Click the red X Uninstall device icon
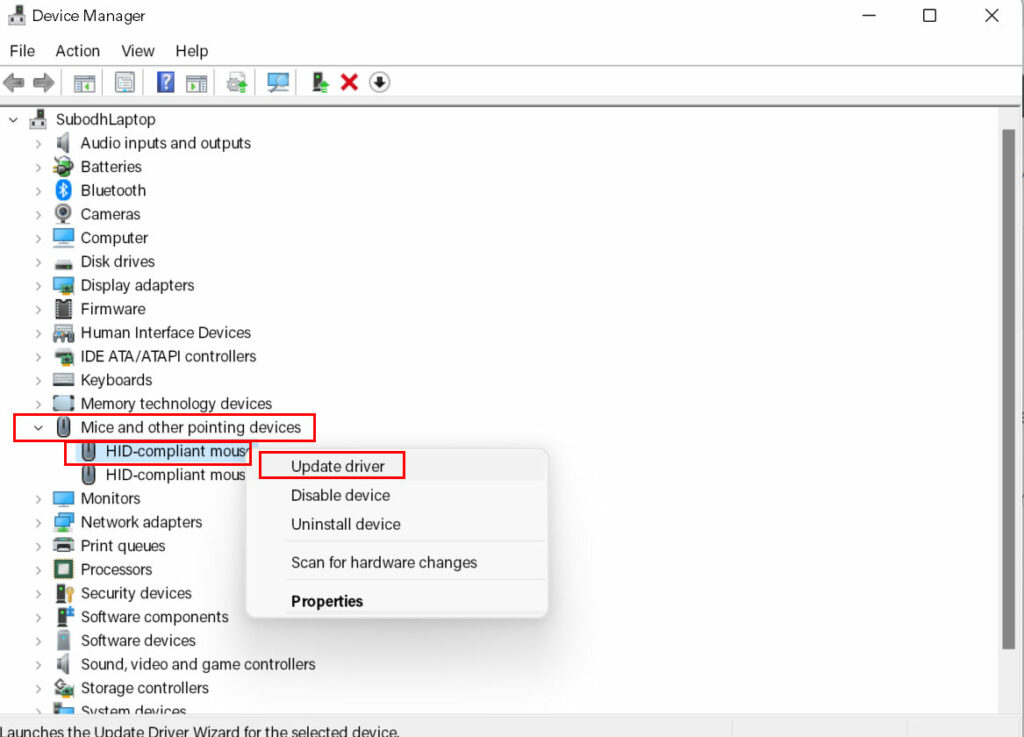Screen dimensions: 1024x737 pos(349,82)
